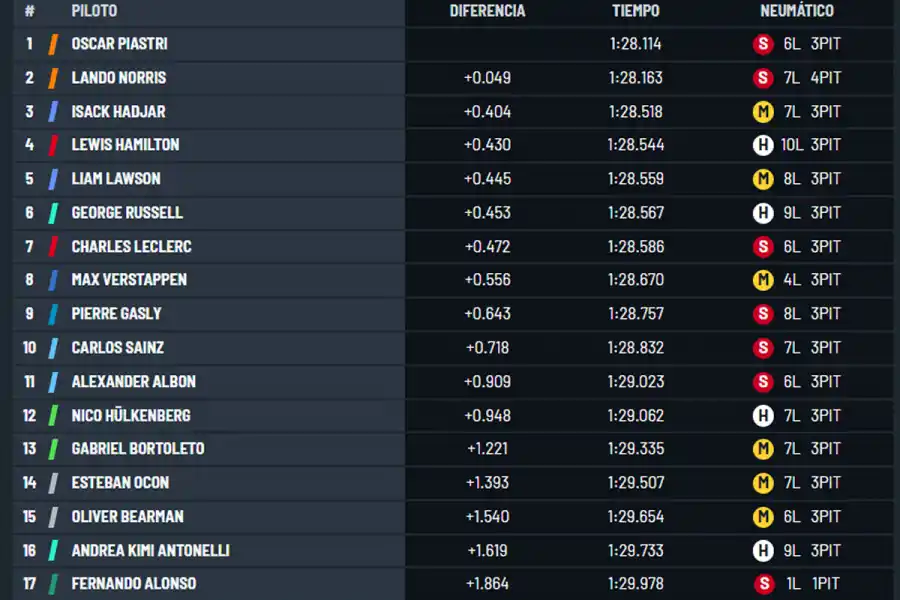Click Isack Hadjar's medium tyre icon

[763, 111]
